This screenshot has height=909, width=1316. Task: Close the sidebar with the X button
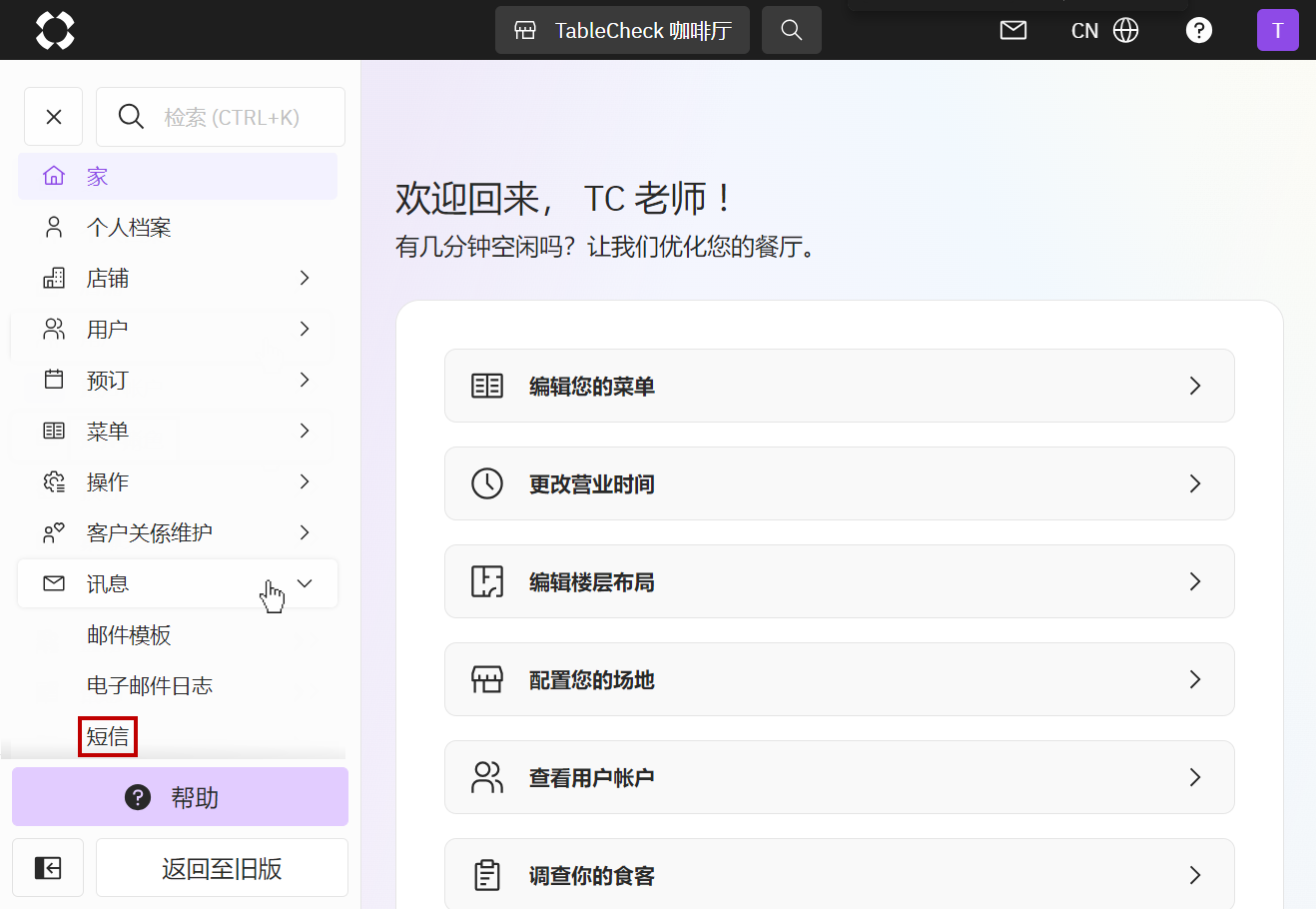pos(54,117)
